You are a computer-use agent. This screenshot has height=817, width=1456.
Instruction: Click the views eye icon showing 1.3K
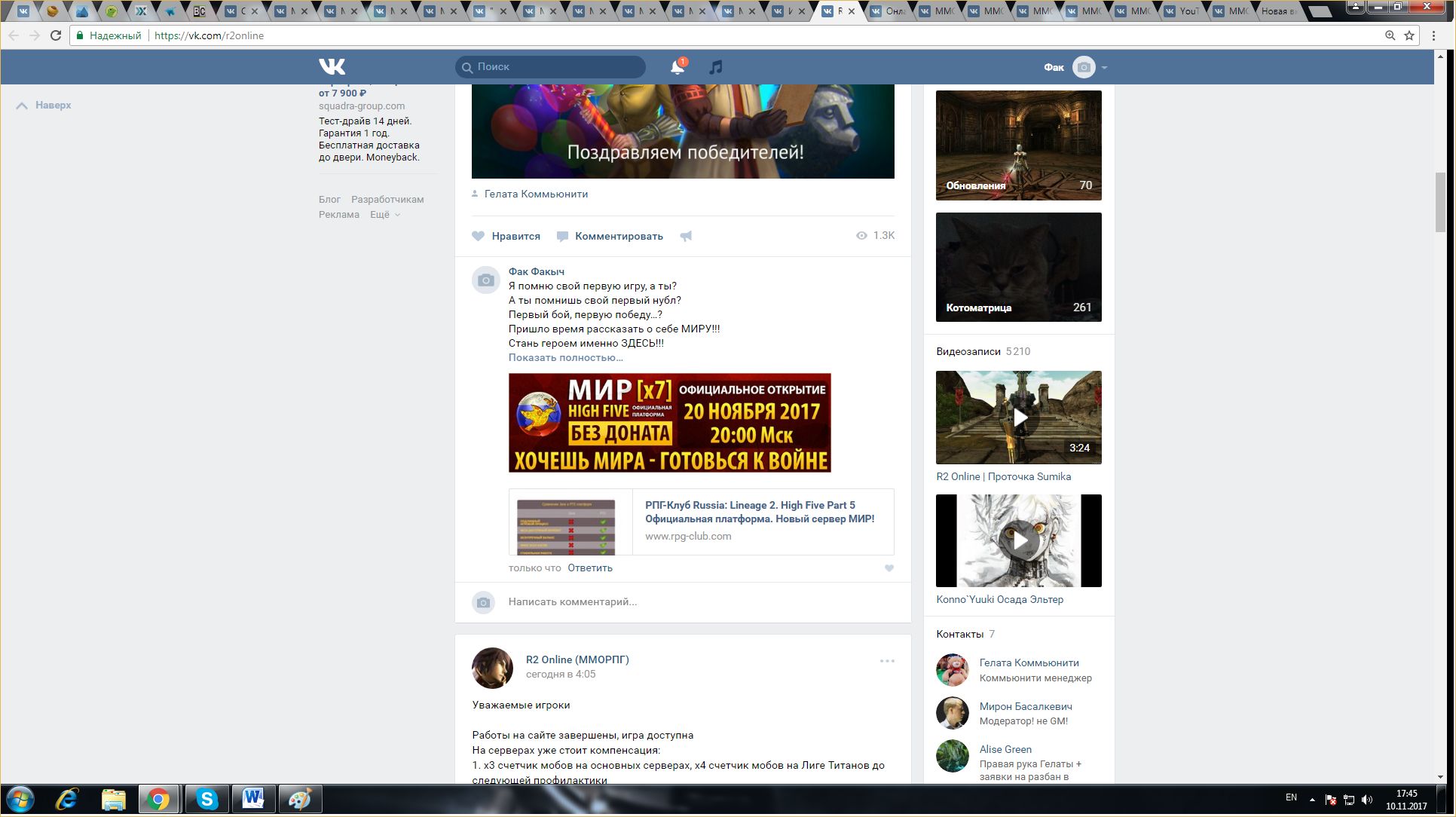click(861, 236)
